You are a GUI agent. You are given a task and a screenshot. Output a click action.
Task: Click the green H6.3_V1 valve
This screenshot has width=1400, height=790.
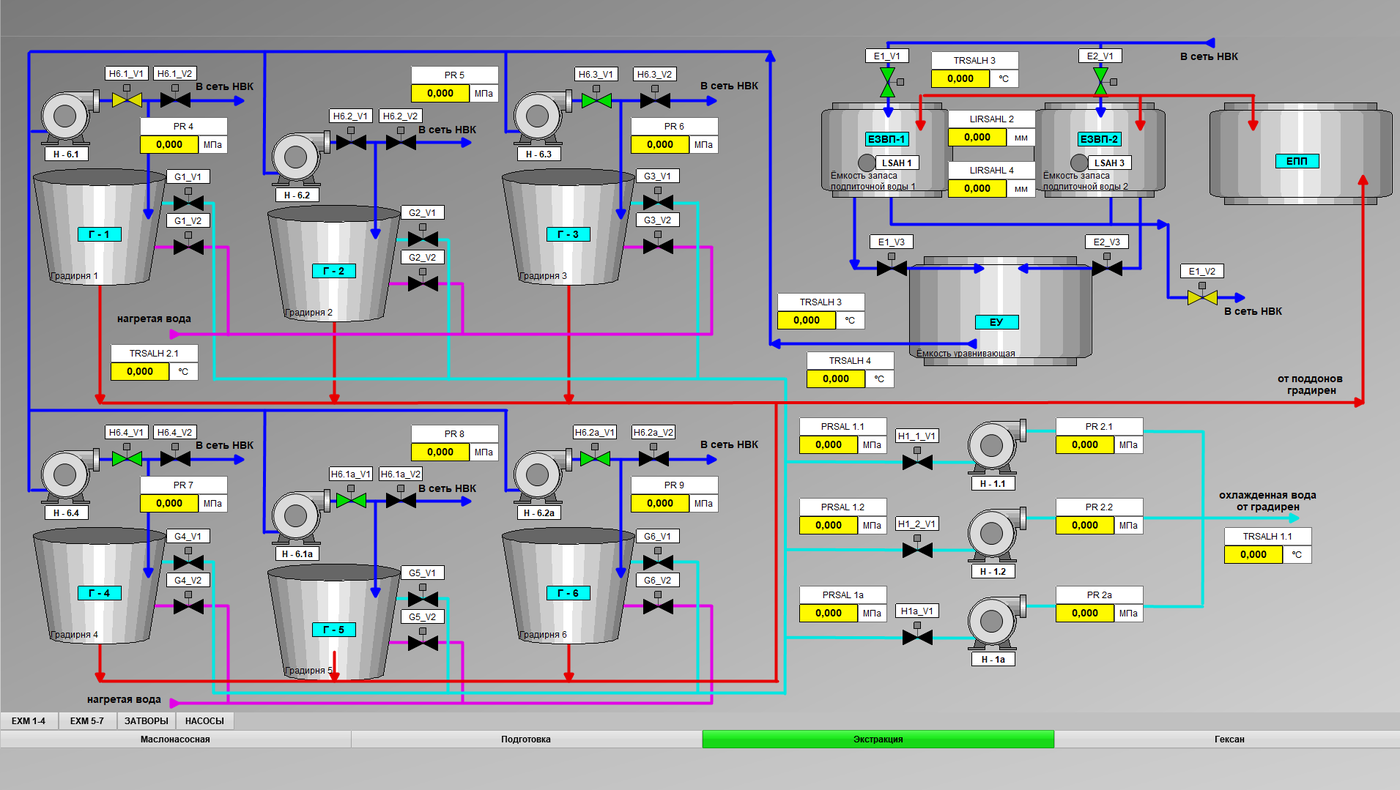[598, 101]
